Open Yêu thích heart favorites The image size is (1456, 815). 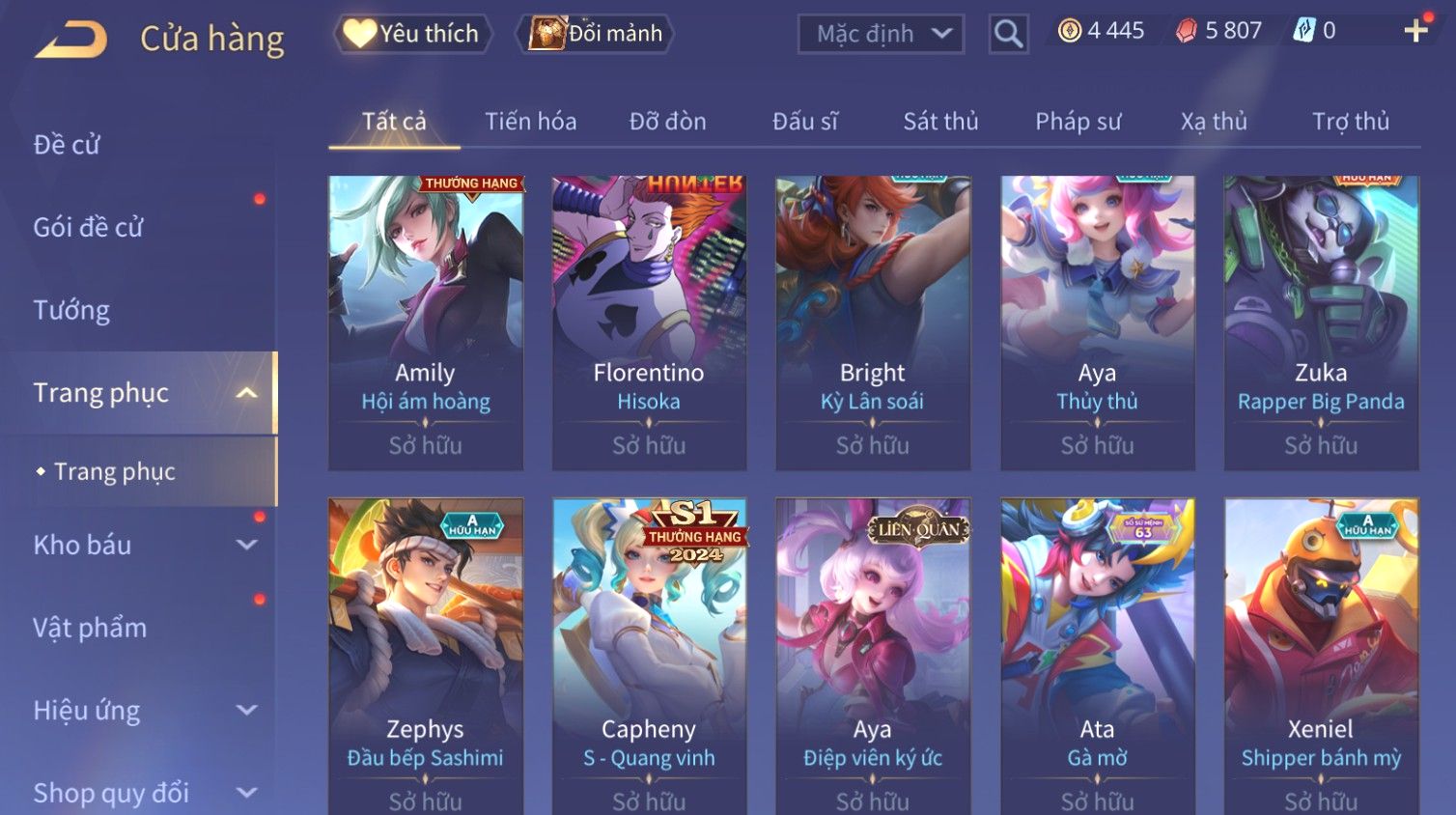[x=413, y=34]
